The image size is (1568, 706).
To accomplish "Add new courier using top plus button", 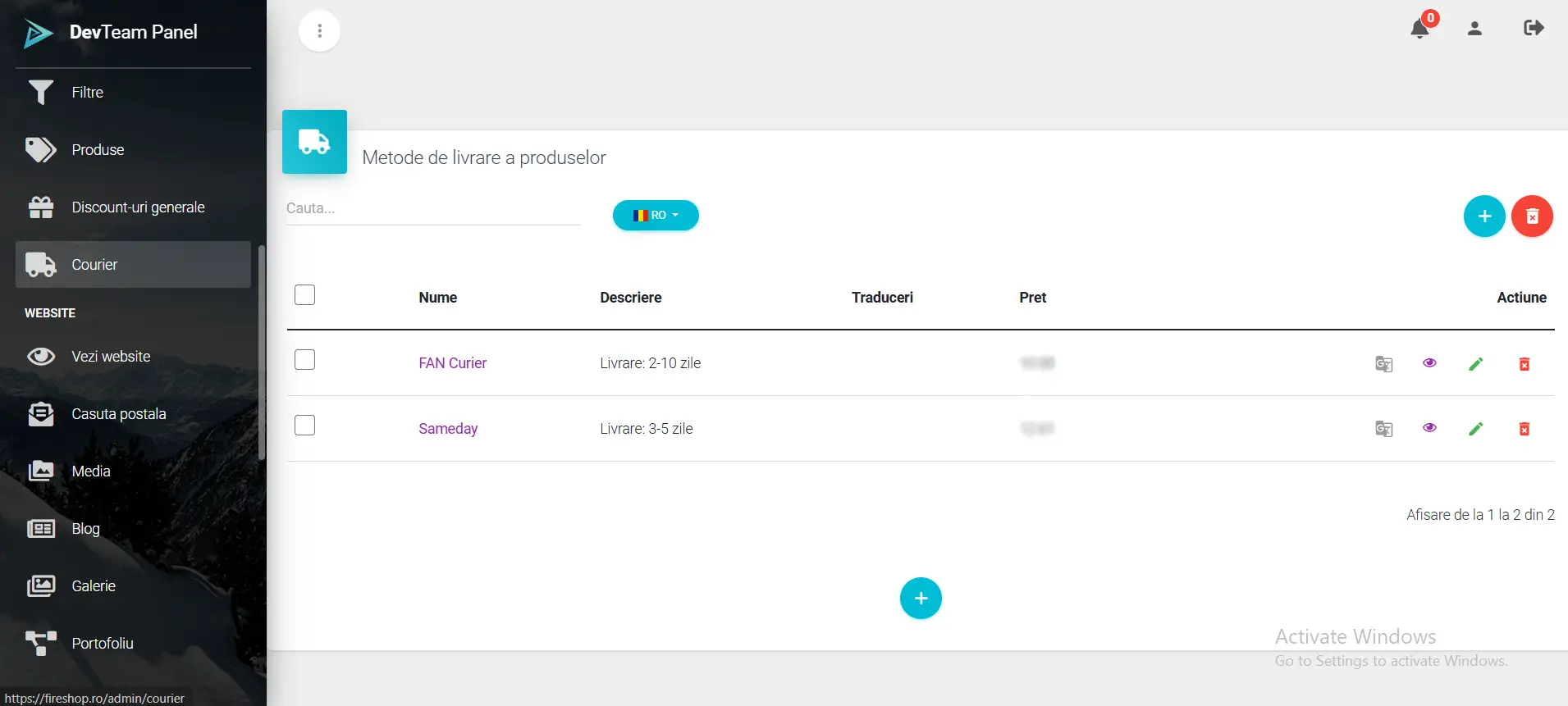I will point(1483,216).
